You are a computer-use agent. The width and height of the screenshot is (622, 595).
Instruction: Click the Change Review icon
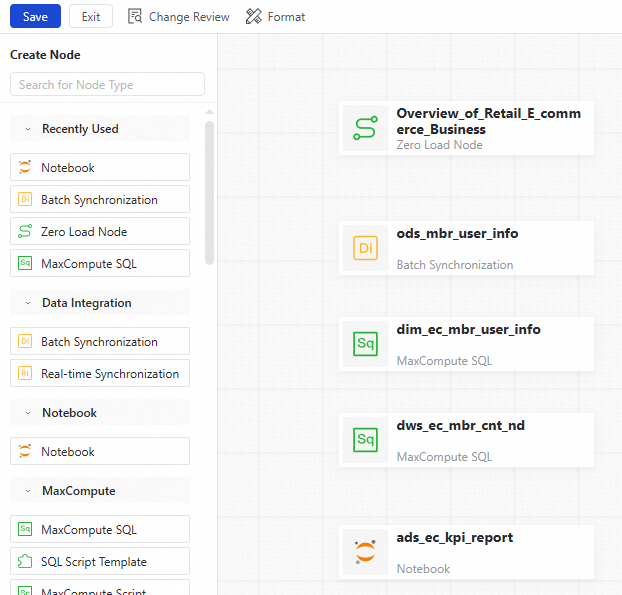click(136, 17)
